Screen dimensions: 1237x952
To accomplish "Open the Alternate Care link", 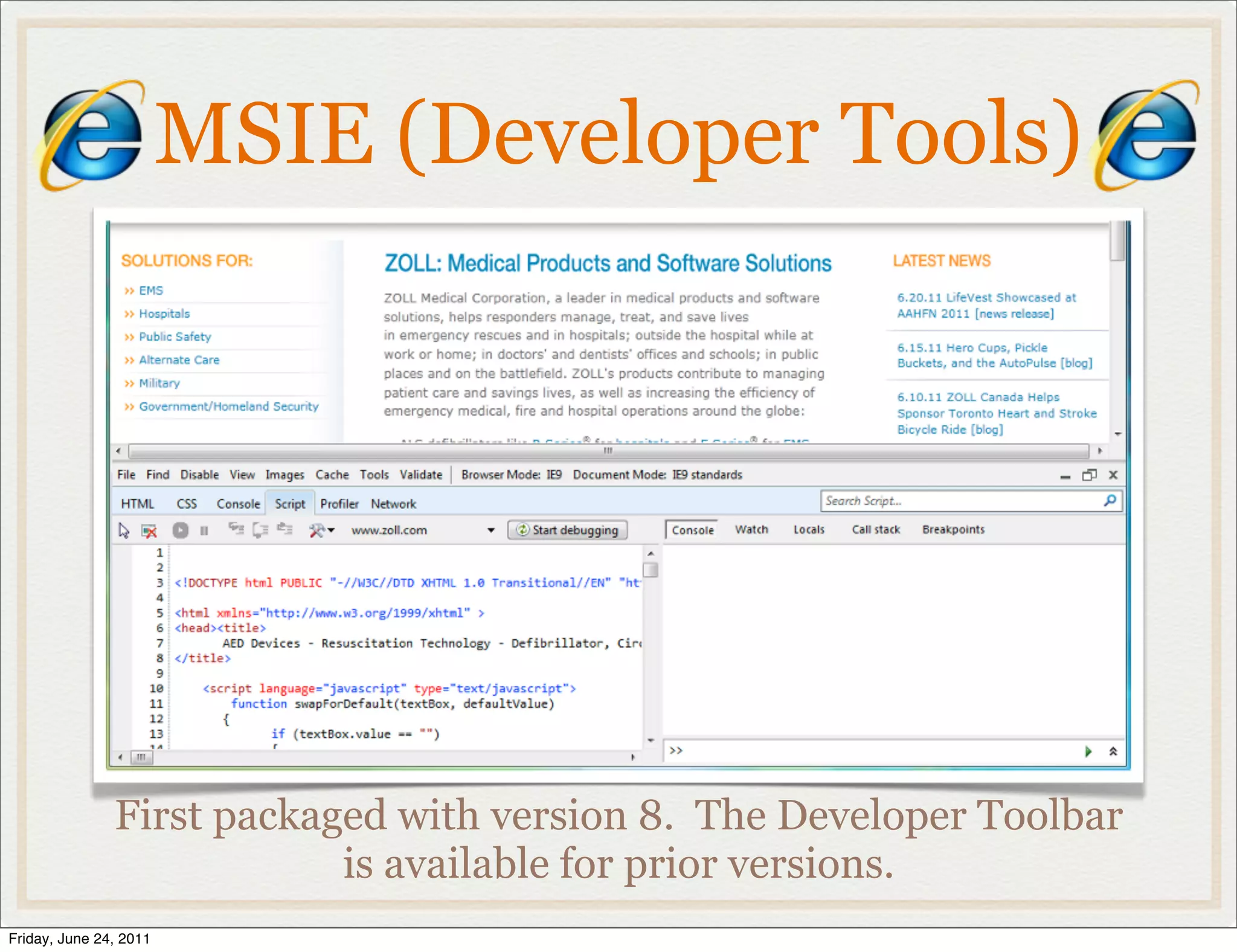I will [x=179, y=359].
